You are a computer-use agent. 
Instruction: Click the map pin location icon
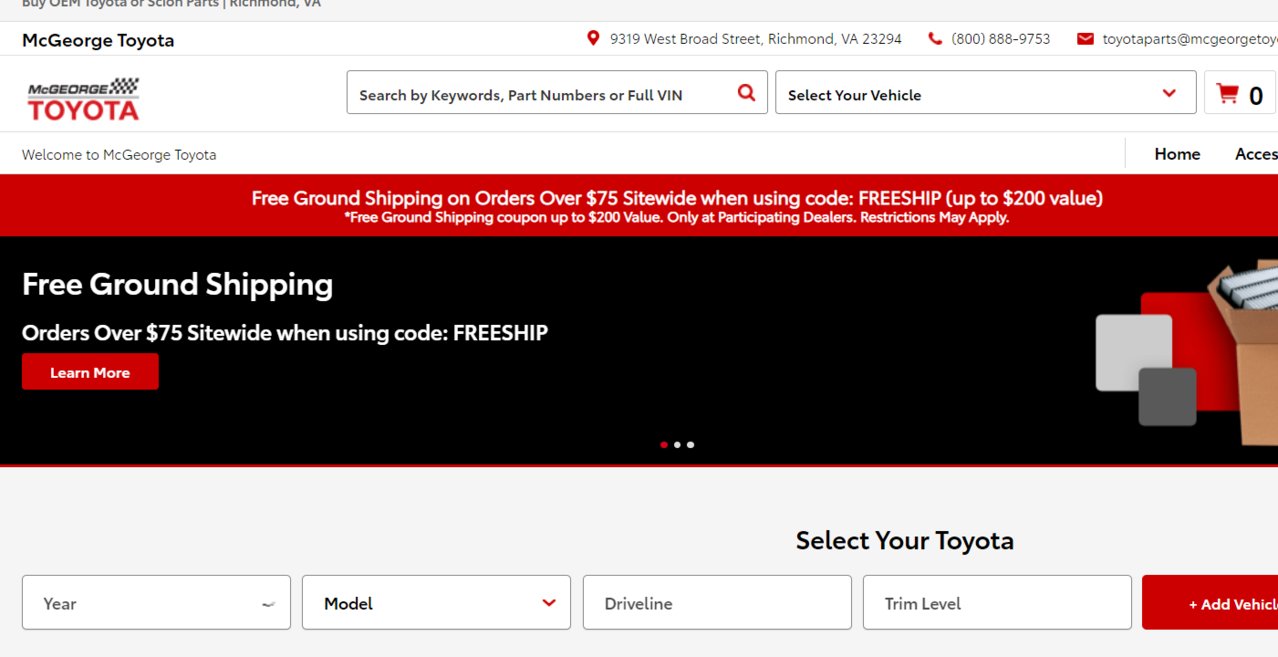(x=593, y=38)
